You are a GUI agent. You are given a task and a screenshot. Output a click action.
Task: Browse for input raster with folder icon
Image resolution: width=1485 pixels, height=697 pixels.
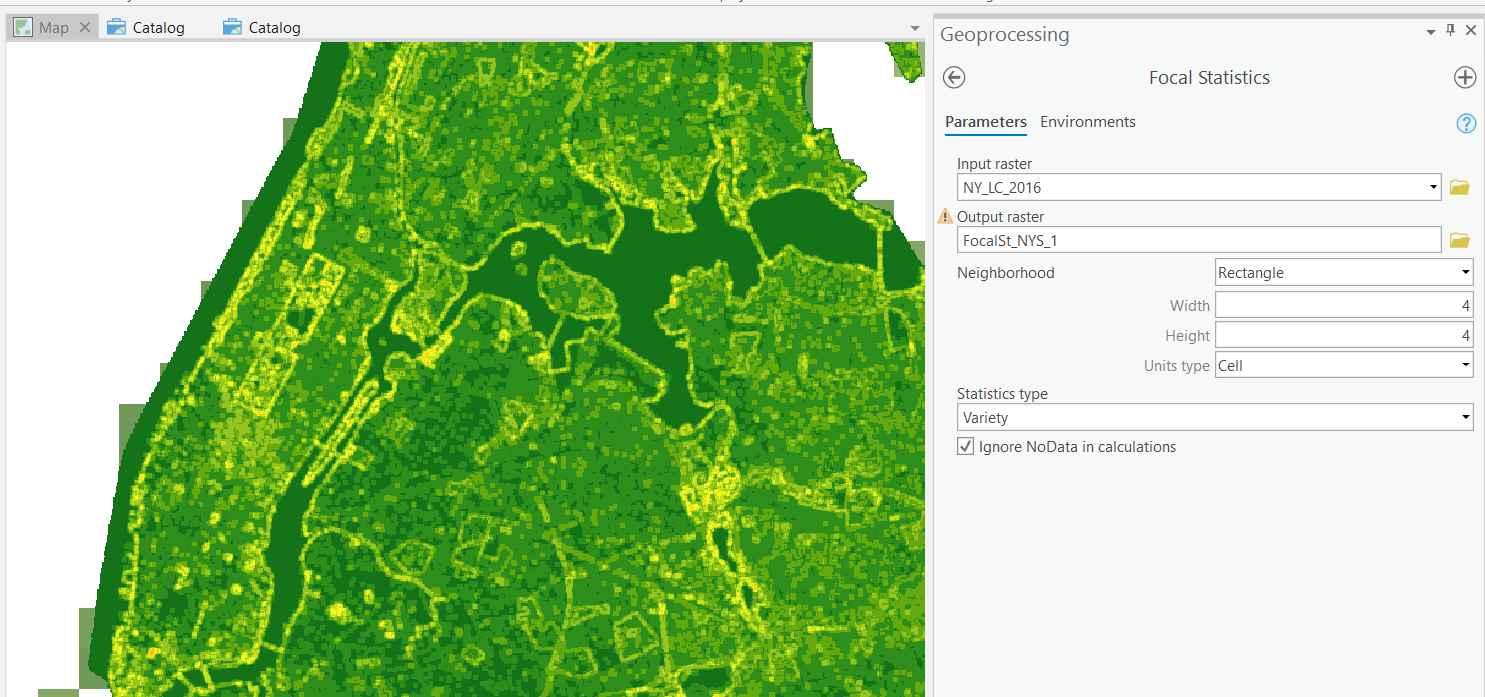point(1460,187)
